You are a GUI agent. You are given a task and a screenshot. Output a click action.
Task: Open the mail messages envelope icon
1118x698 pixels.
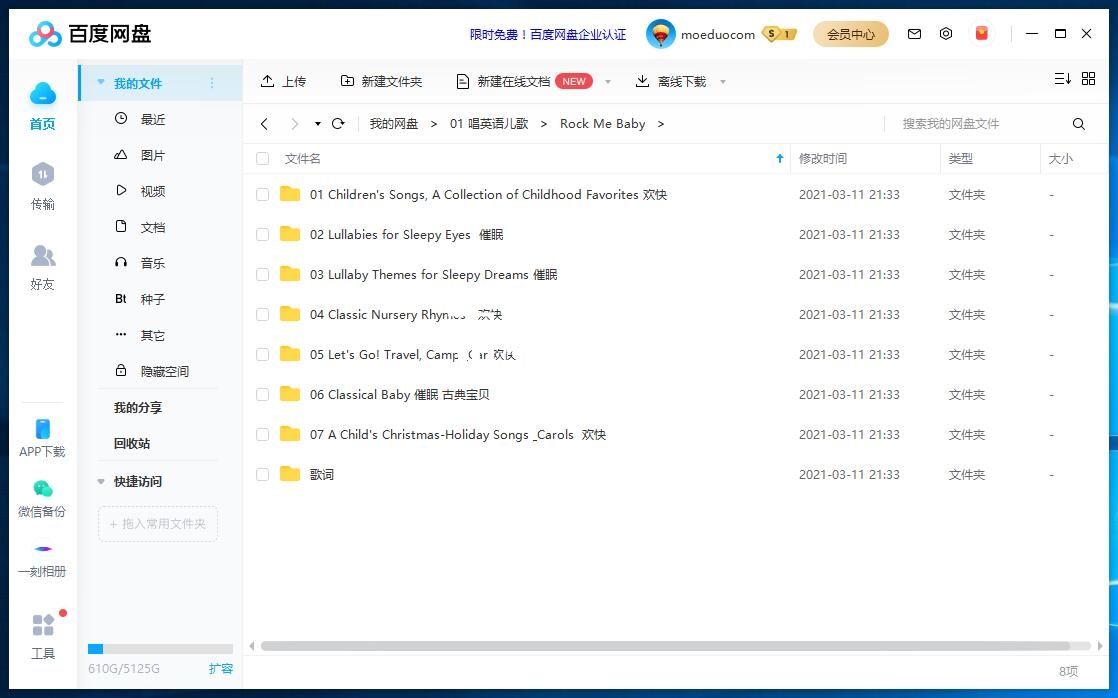click(x=914, y=34)
